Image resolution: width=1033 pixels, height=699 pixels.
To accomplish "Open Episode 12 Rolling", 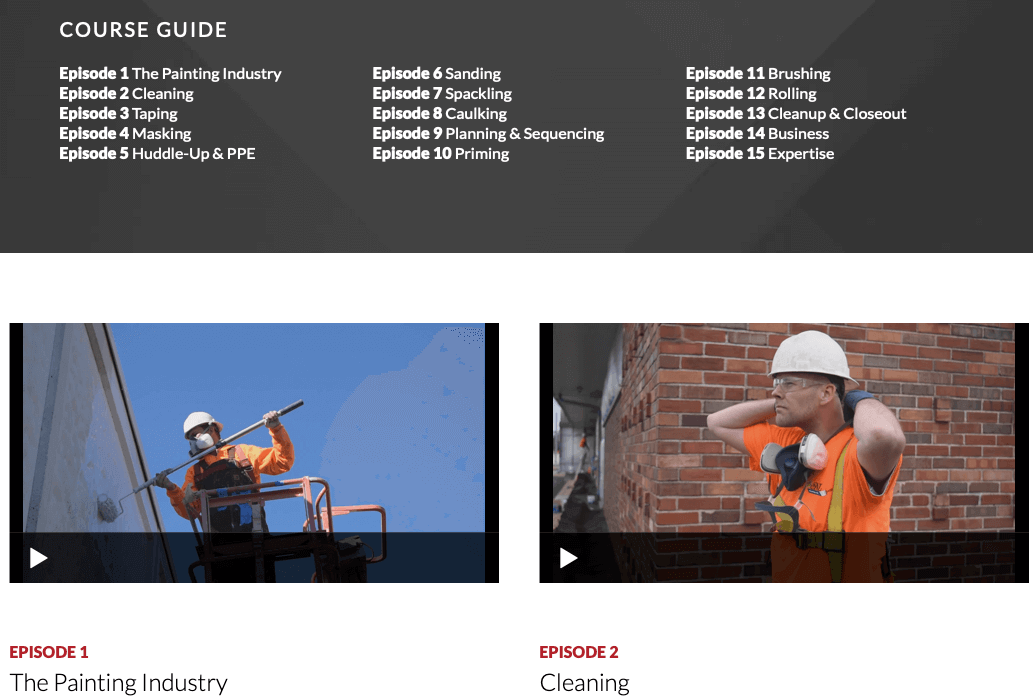I will (751, 94).
